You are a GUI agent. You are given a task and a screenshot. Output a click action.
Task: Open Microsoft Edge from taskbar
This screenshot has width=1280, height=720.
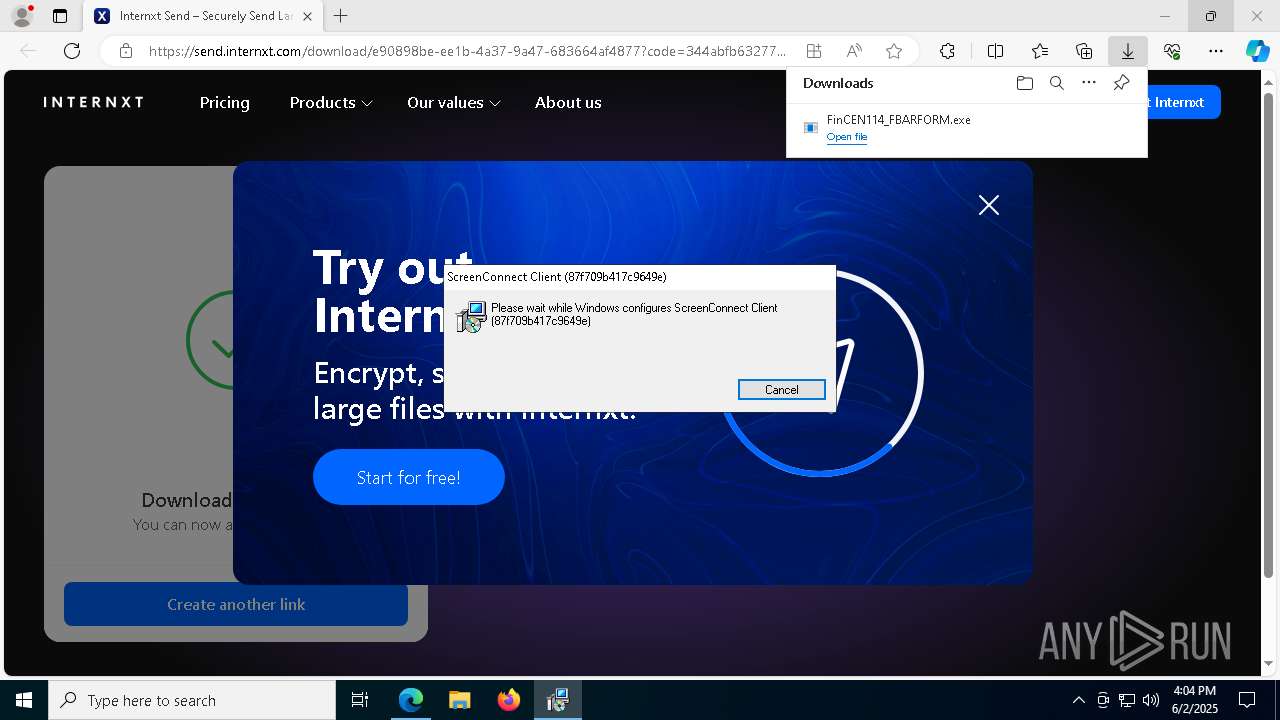[x=411, y=700]
